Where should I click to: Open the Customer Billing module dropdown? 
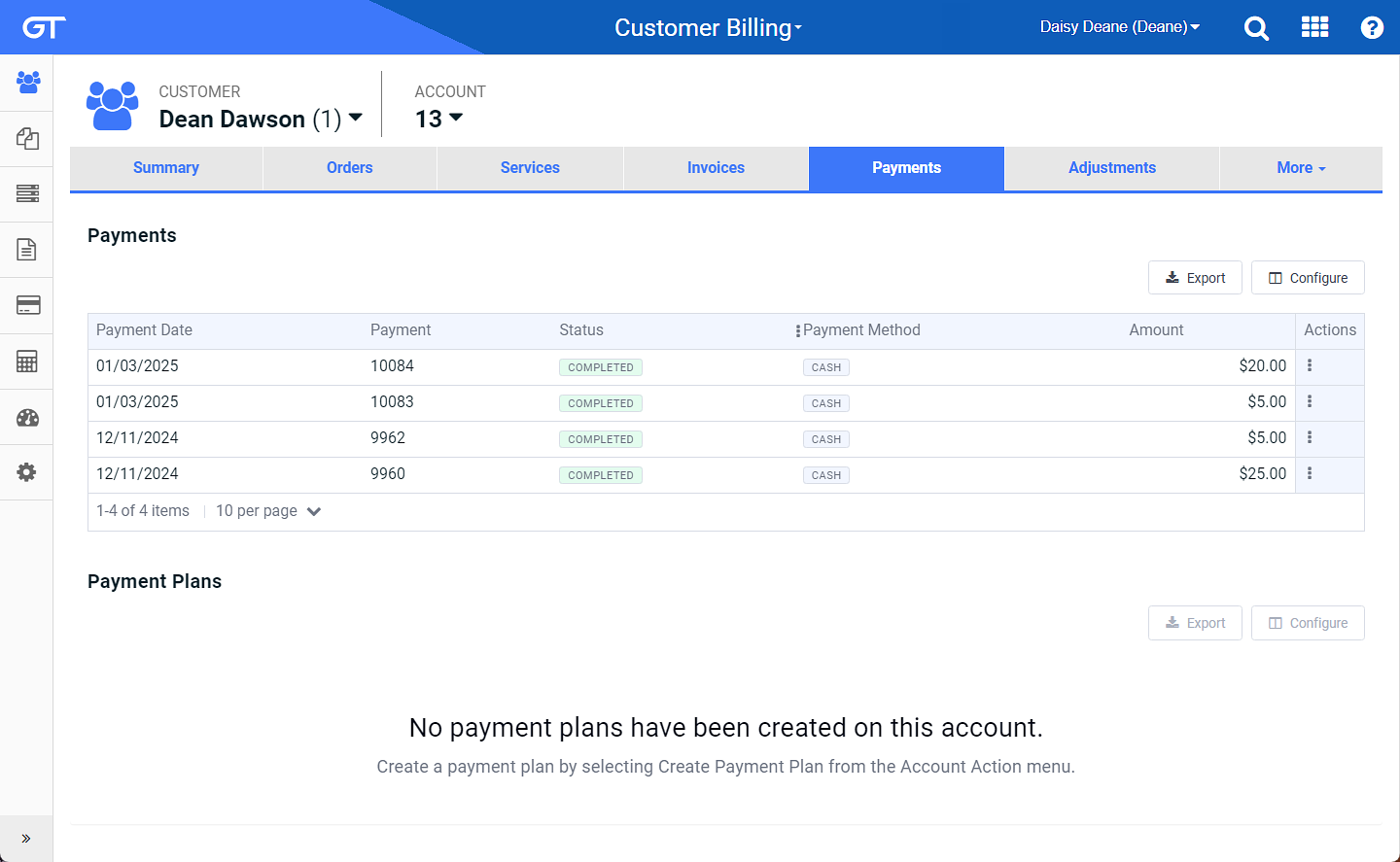click(708, 27)
